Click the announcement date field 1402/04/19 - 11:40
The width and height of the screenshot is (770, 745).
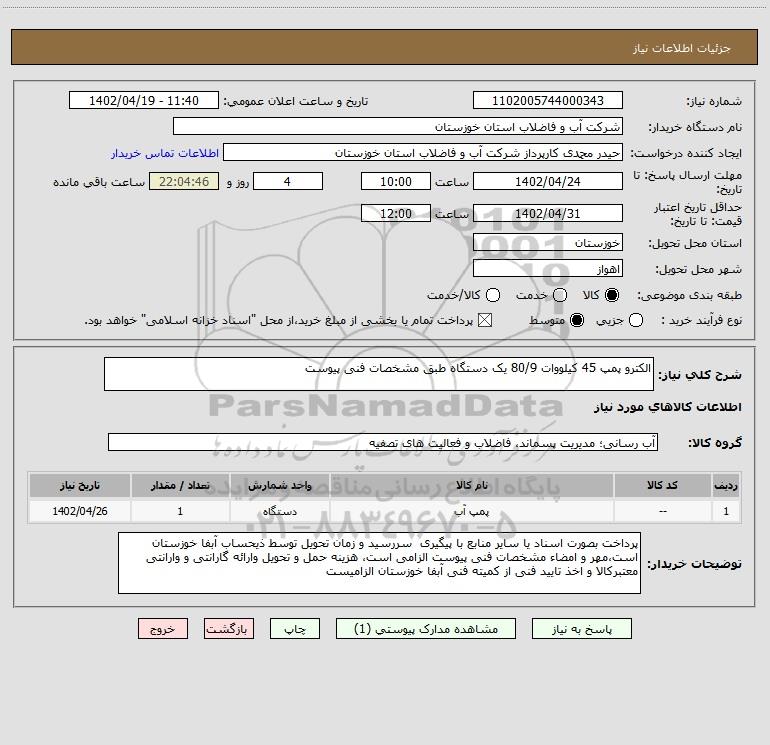[x=144, y=100]
